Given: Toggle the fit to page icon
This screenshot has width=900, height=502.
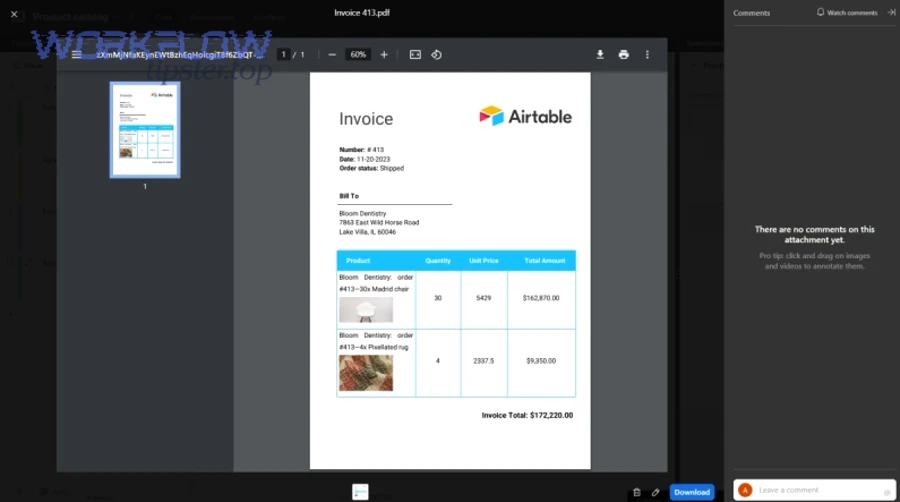Looking at the screenshot, I should (415, 55).
